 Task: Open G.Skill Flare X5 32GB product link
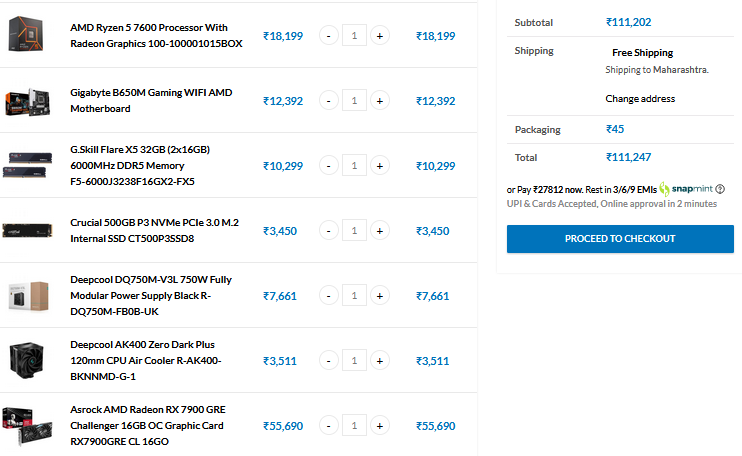coord(140,166)
